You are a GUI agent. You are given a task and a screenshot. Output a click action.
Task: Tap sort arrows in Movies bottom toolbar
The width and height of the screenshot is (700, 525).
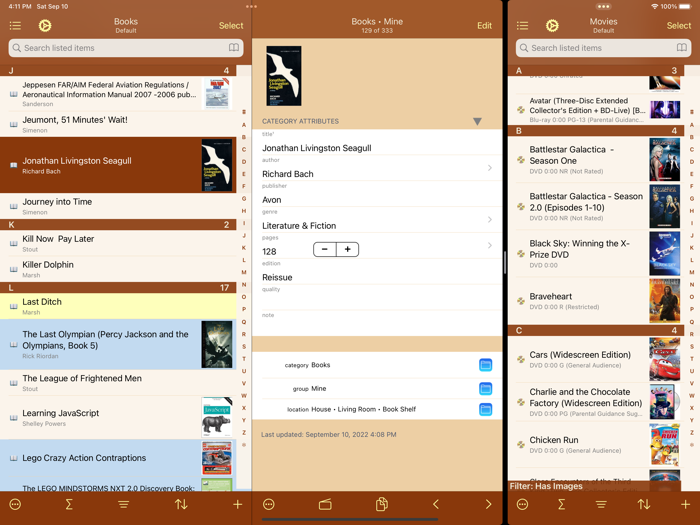643,504
